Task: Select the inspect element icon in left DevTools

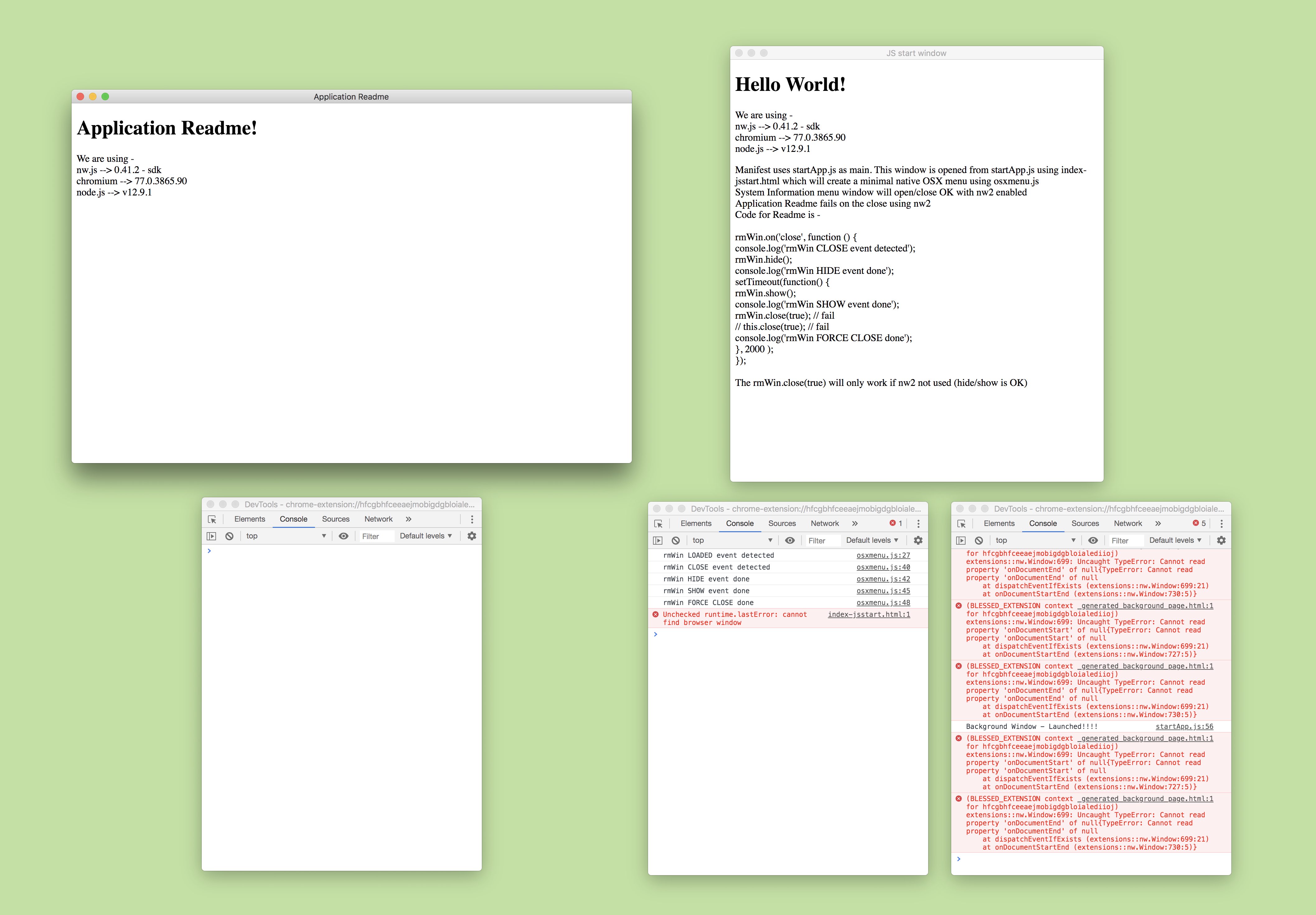Action: (213, 519)
